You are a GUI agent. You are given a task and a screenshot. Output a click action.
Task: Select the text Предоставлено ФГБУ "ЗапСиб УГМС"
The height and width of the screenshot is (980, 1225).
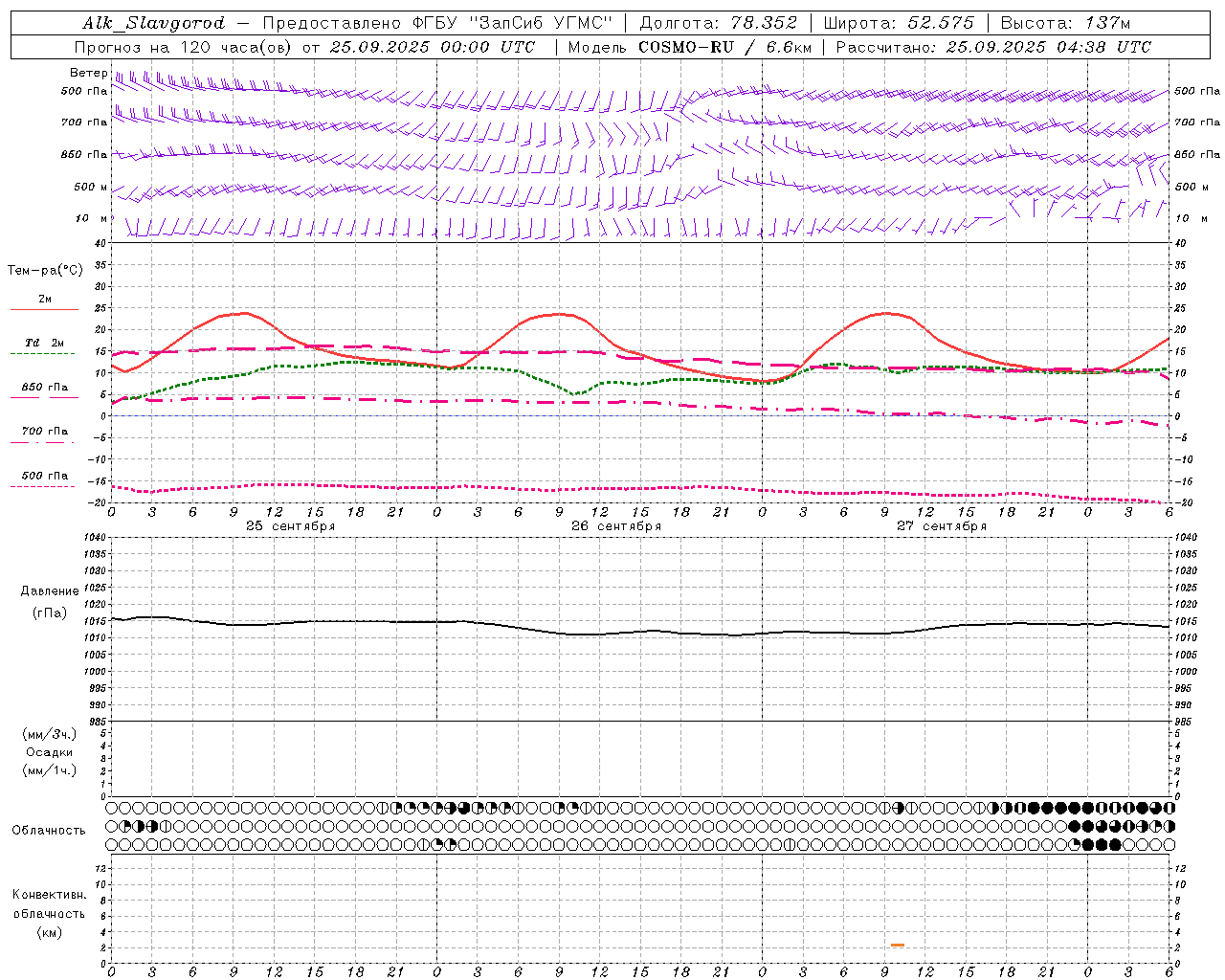pos(436,23)
